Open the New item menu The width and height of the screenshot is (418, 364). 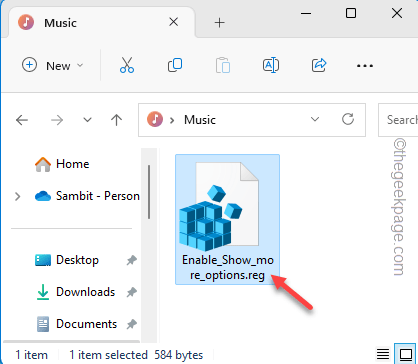[x=52, y=65]
